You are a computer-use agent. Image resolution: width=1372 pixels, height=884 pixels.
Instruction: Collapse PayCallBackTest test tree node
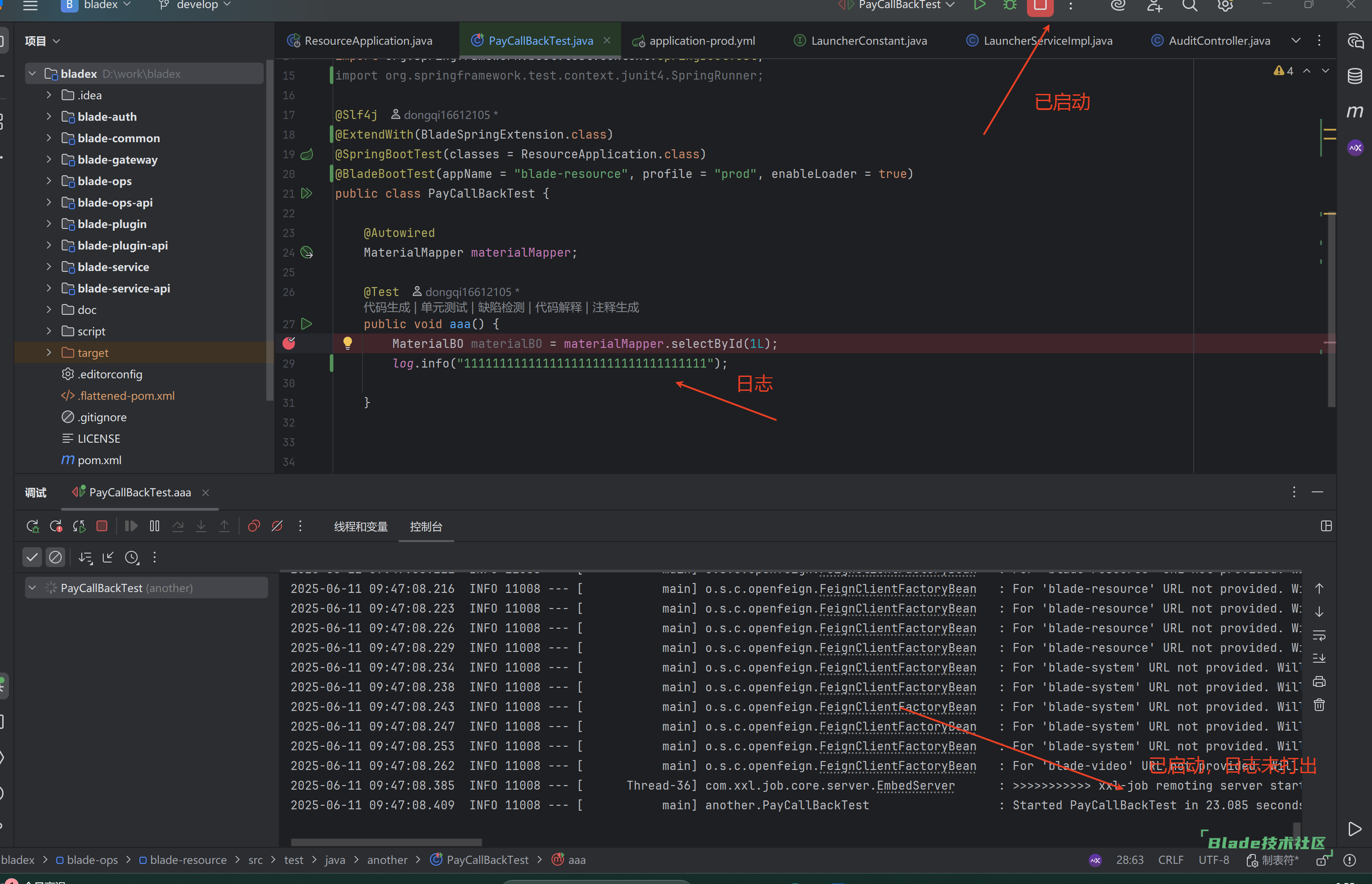coord(33,588)
